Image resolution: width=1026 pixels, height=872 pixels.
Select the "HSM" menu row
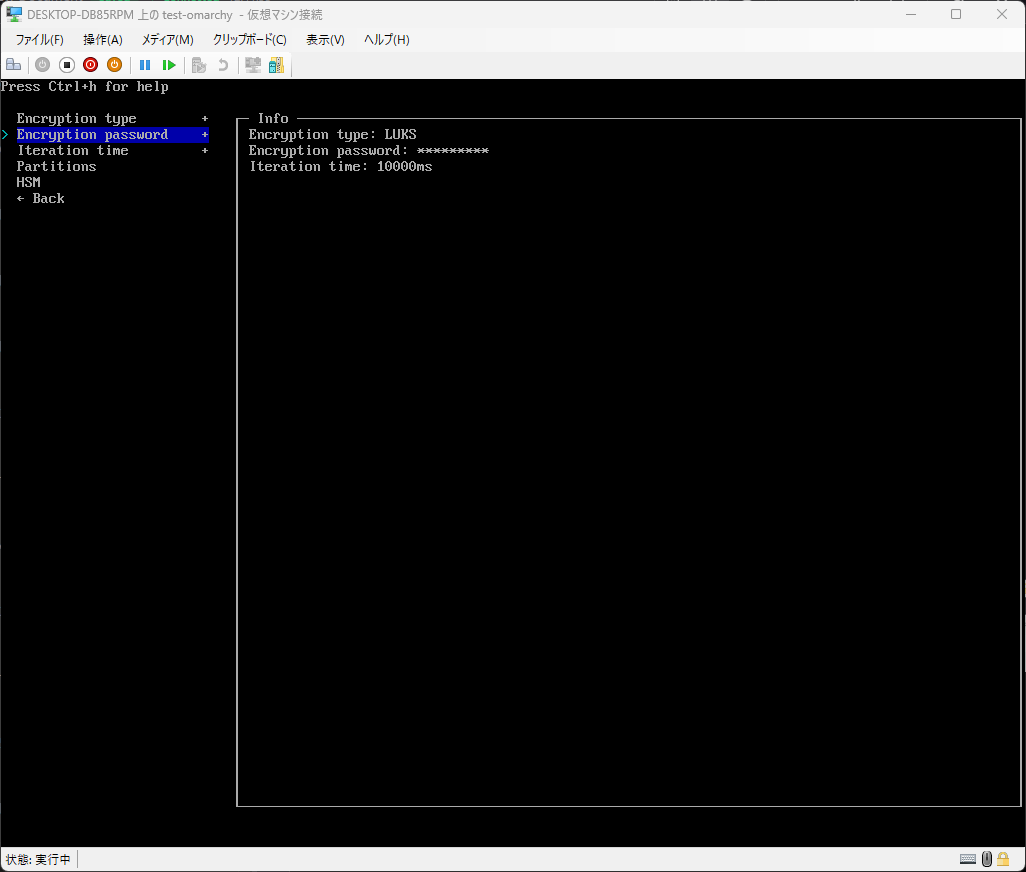pyautogui.click(x=28, y=183)
